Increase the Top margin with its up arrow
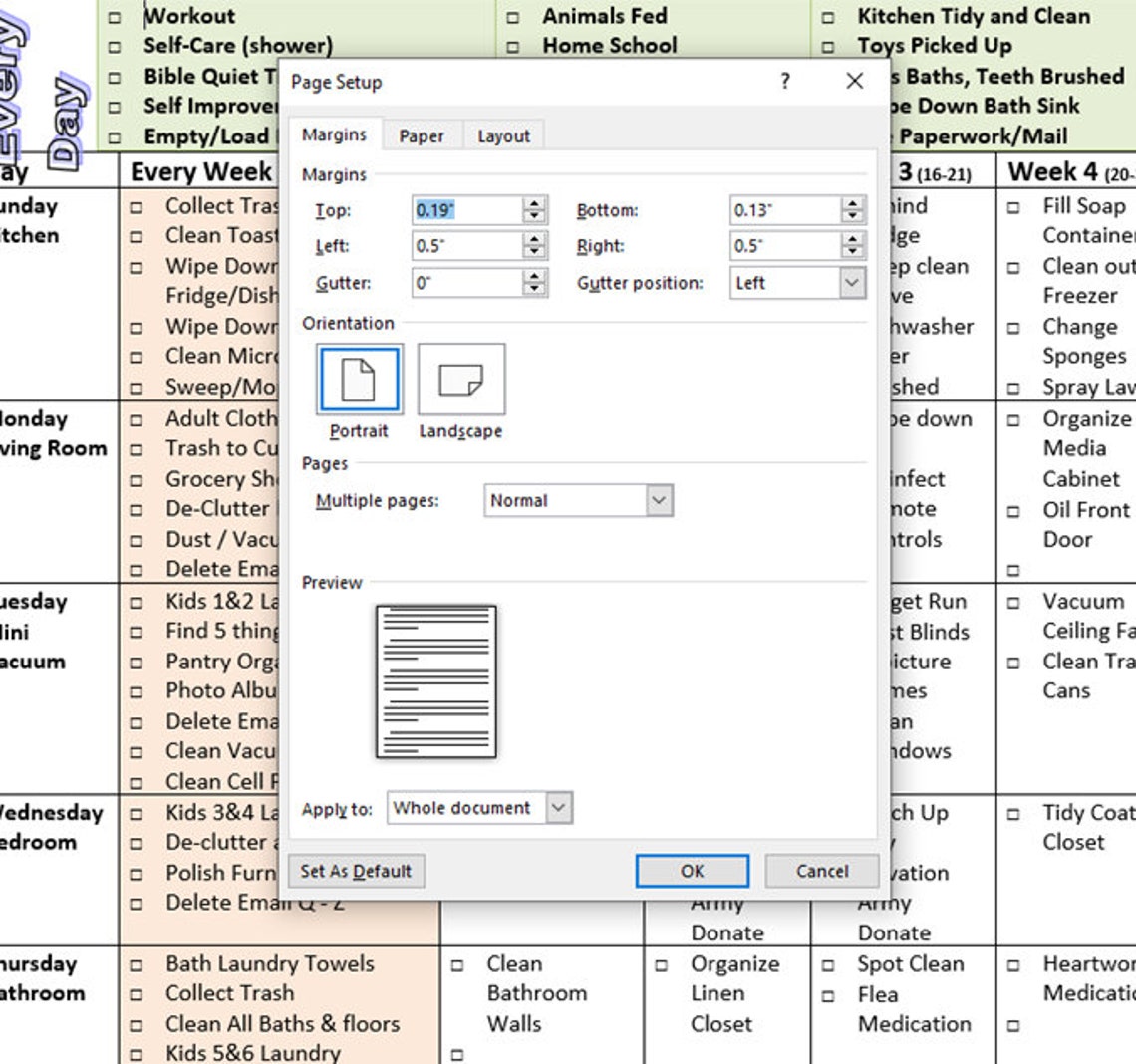Screen dimensions: 1136x1064 coord(534,204)
